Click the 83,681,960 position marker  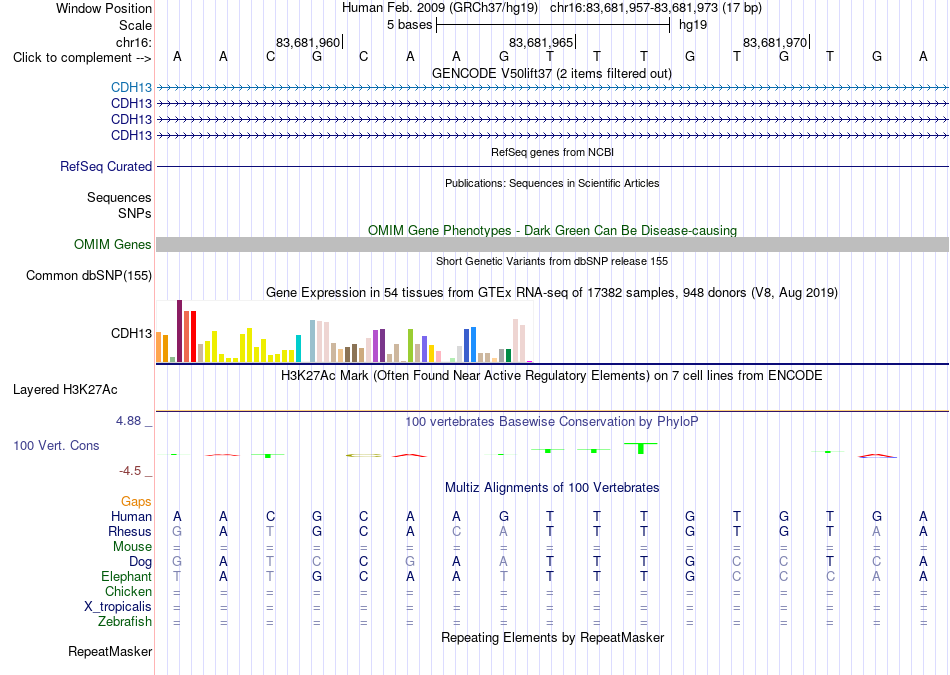(x=308, y=42)
